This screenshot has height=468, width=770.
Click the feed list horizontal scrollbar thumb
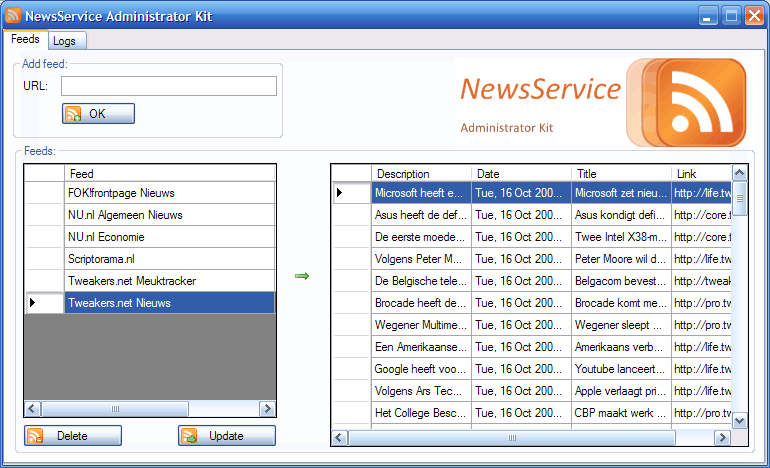[115, 409]
